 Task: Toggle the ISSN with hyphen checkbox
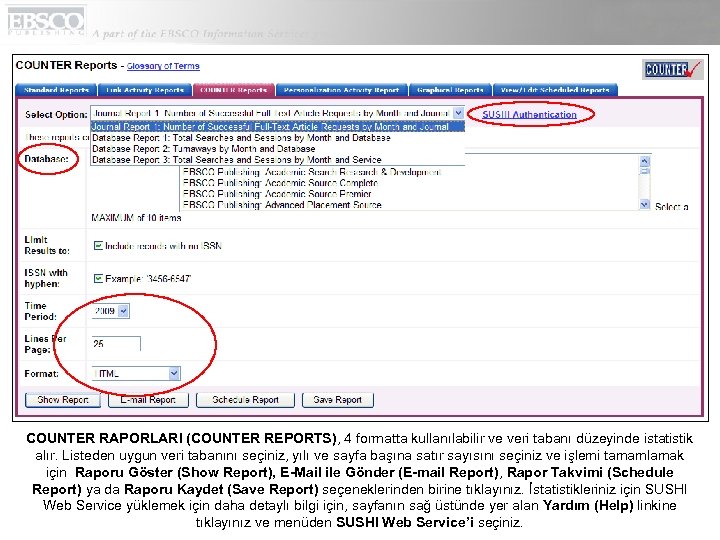(98, 278)
